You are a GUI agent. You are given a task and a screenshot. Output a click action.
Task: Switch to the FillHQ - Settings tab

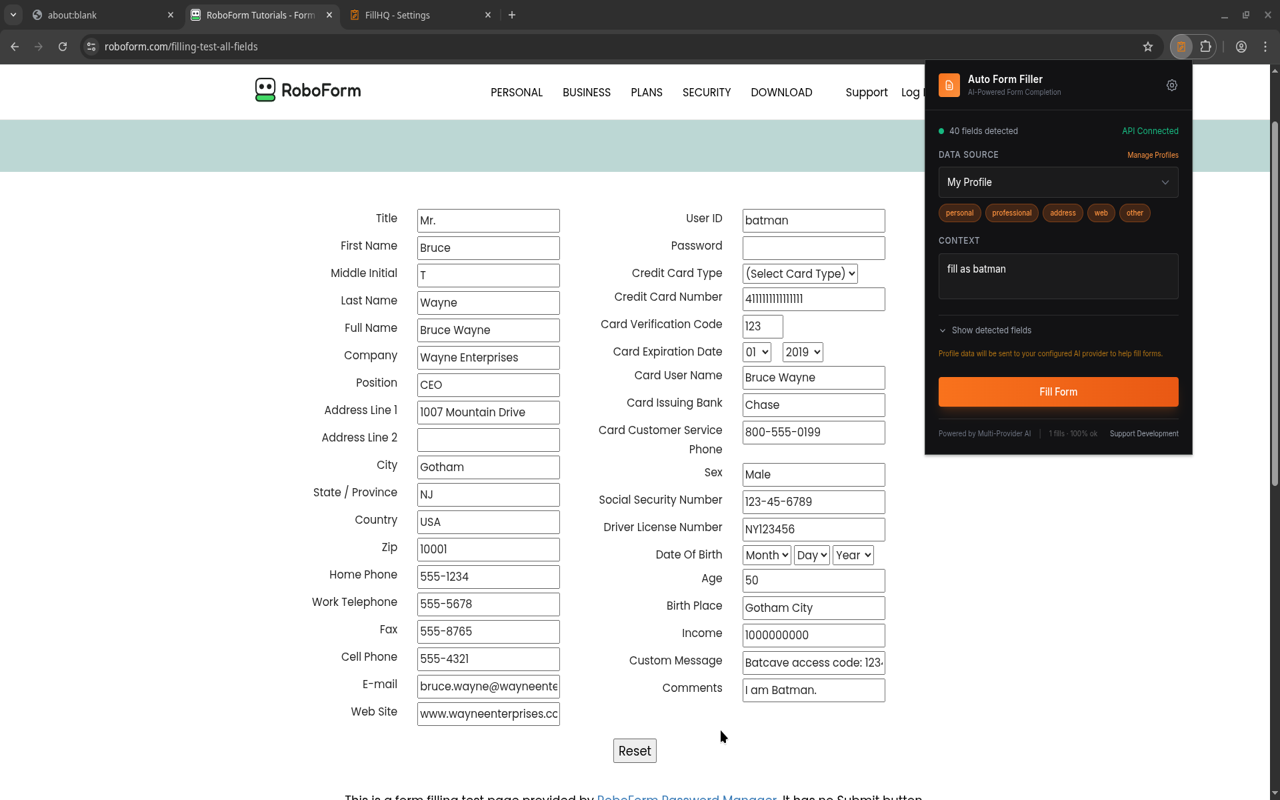(x=420, y=15)
